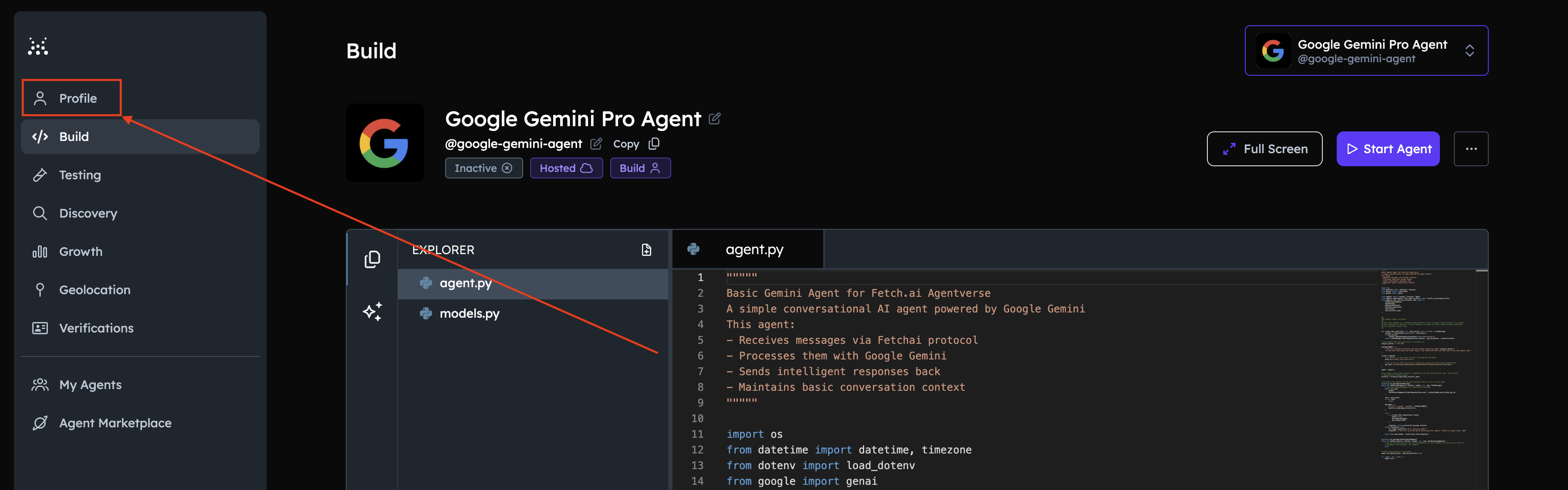Switch to the agent.py editor tab
Image resolution: width=1568 pixels, height=490 pixels.
[x=747, y=249]
